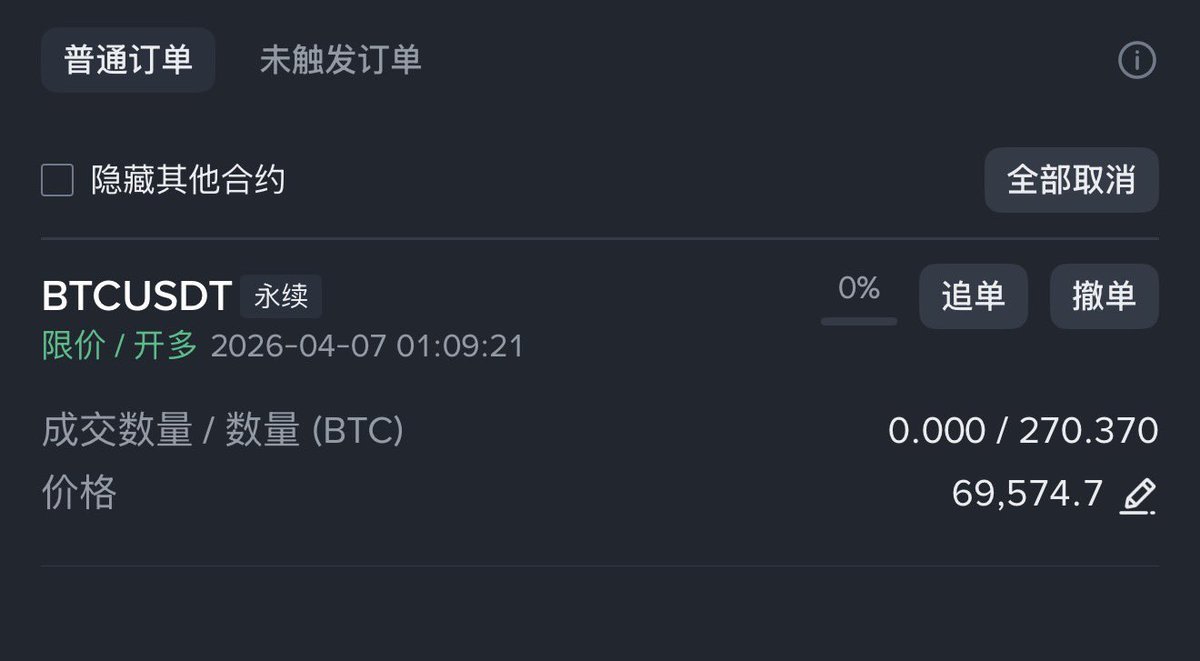Click the filled quantity 0.000 / 270.370
This screenshot has width=1200, height=661.
click(1023, 430)
